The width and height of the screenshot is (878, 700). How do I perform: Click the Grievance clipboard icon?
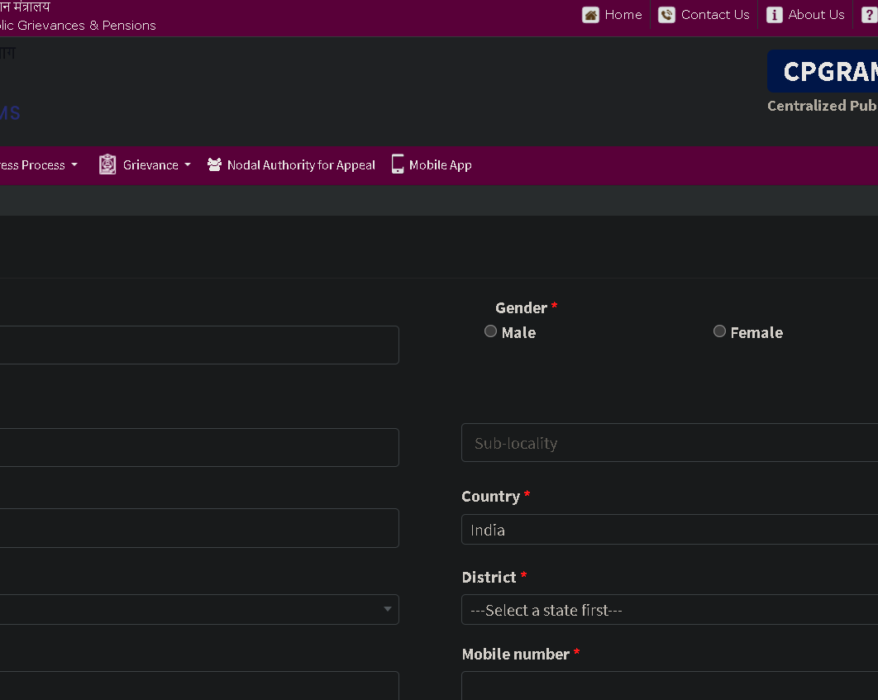pyautogui.click(x=108, y=165)
